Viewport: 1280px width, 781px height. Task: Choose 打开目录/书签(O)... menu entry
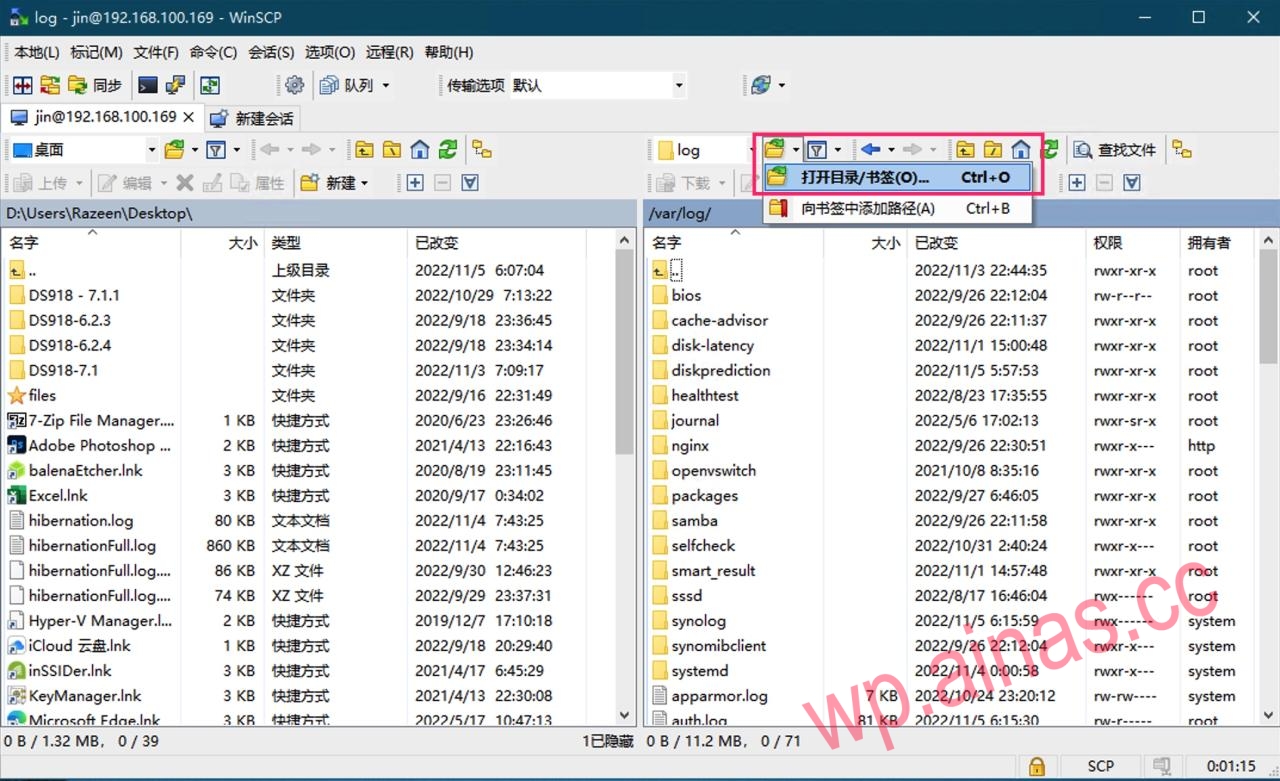pos(897,178)
